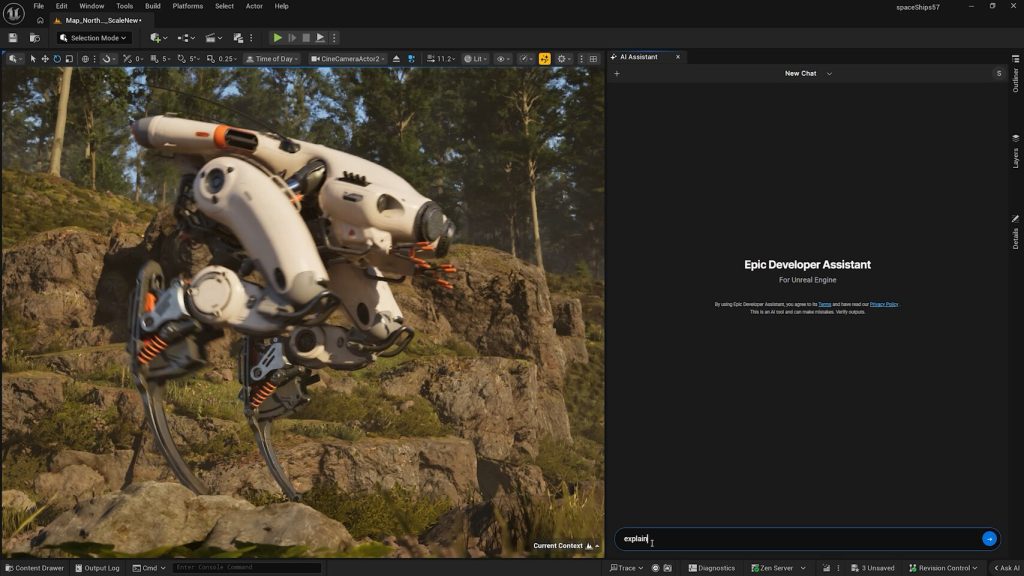
Task: Start a new chat with the plus icon
Action: coord(617,74)
